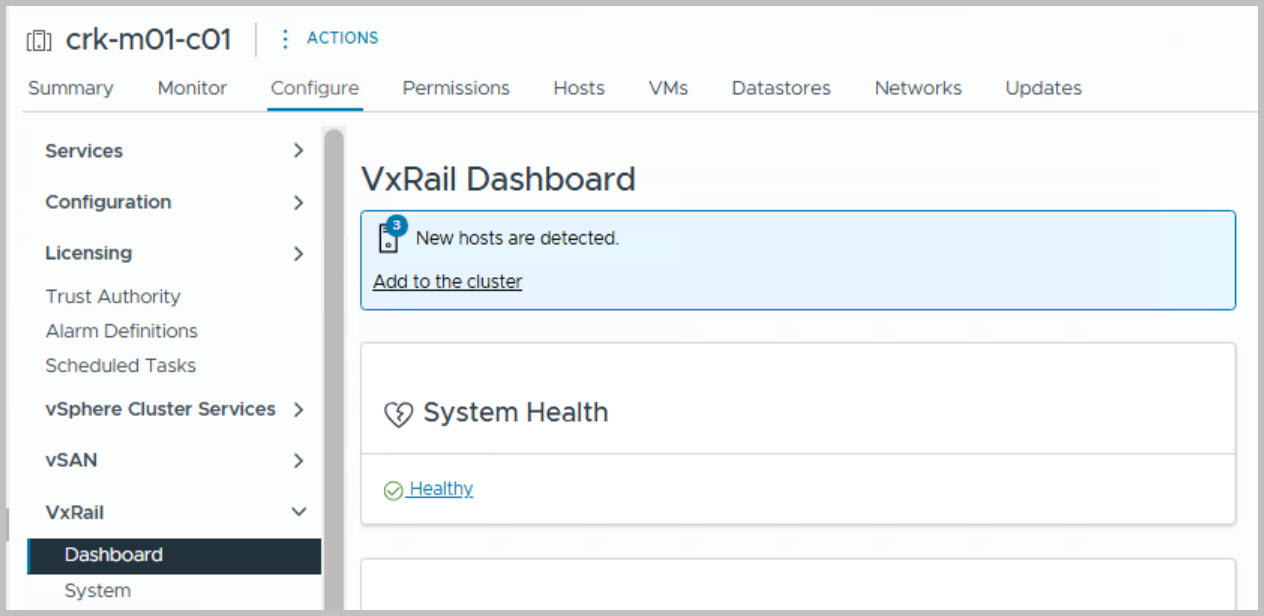Expand the Services section chevron
This screenshot has height=616, width=1264.
[x=298, y=151]
